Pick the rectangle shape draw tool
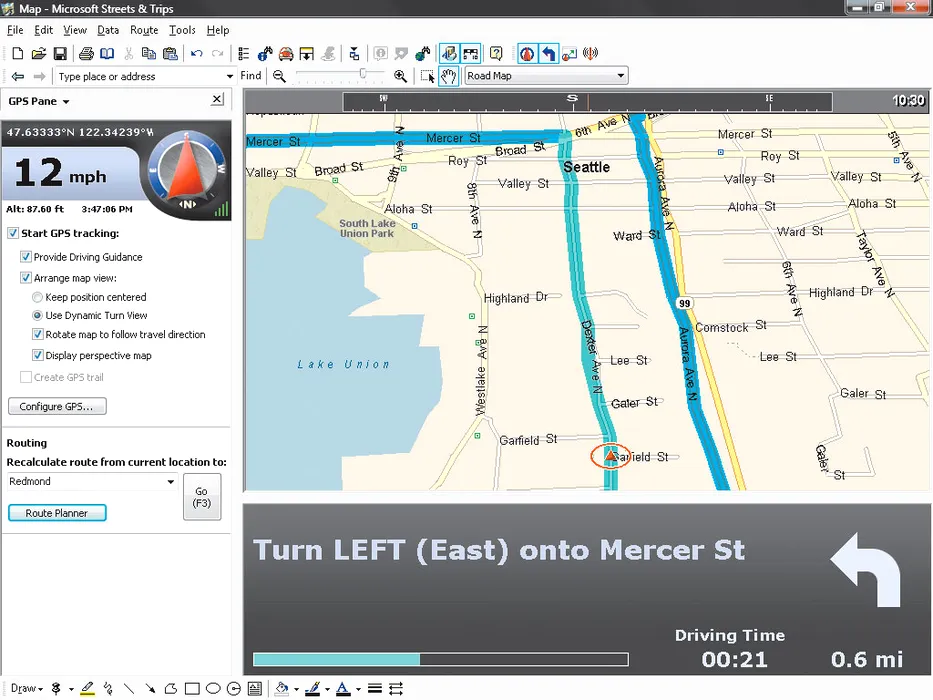933x700 pixels. tap(192, 688)
